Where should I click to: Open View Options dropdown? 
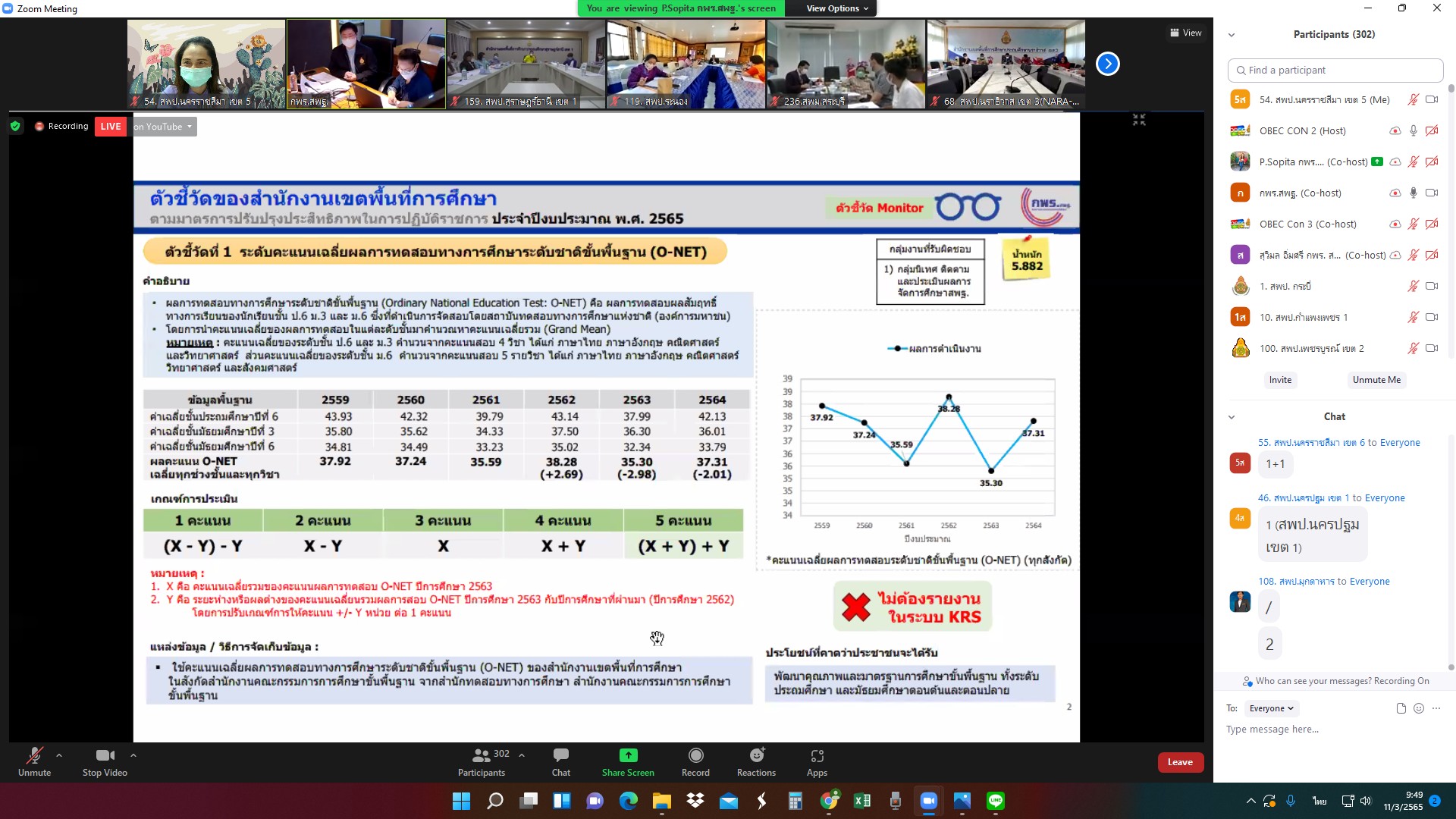[x=837, y=8]
